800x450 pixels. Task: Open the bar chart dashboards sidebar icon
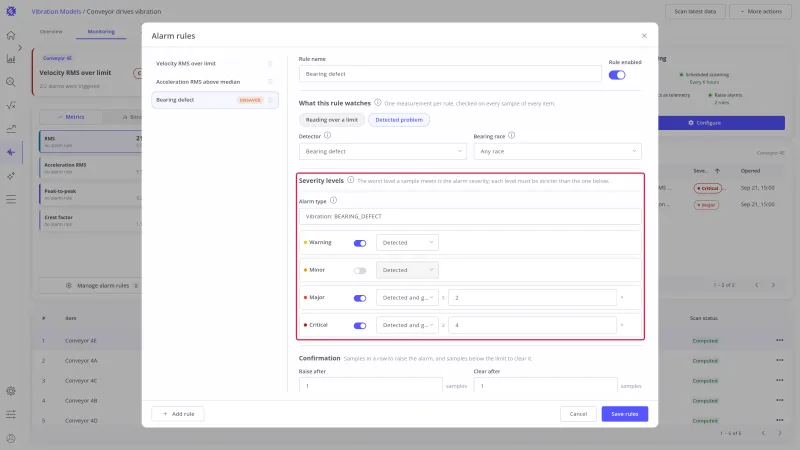point(11,59)
